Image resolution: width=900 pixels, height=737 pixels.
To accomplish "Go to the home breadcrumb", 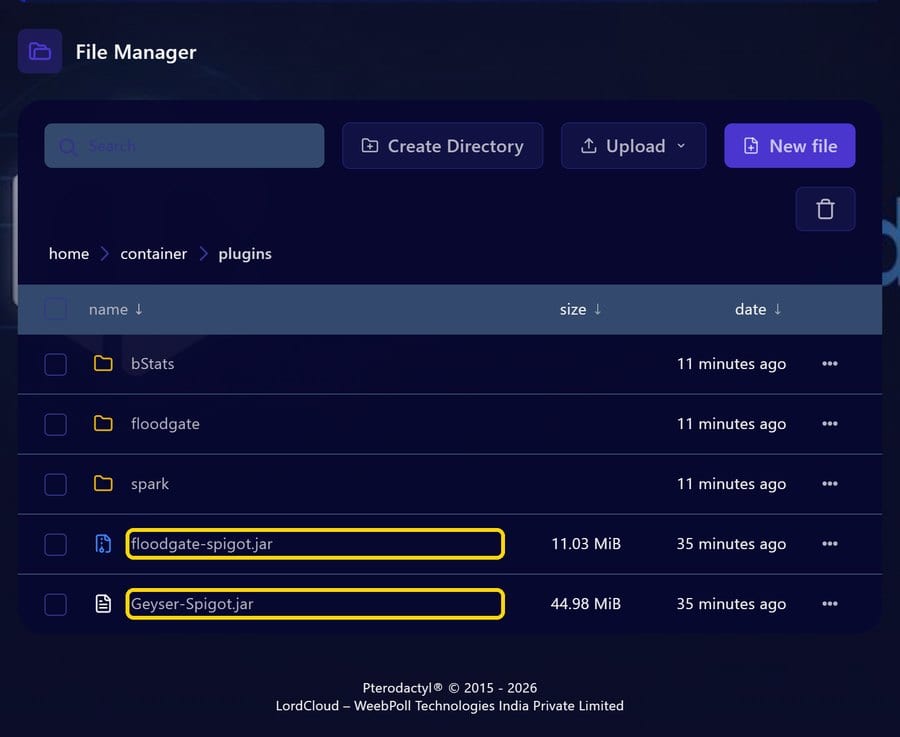I will pyautogui.click(x=69, y=254).
